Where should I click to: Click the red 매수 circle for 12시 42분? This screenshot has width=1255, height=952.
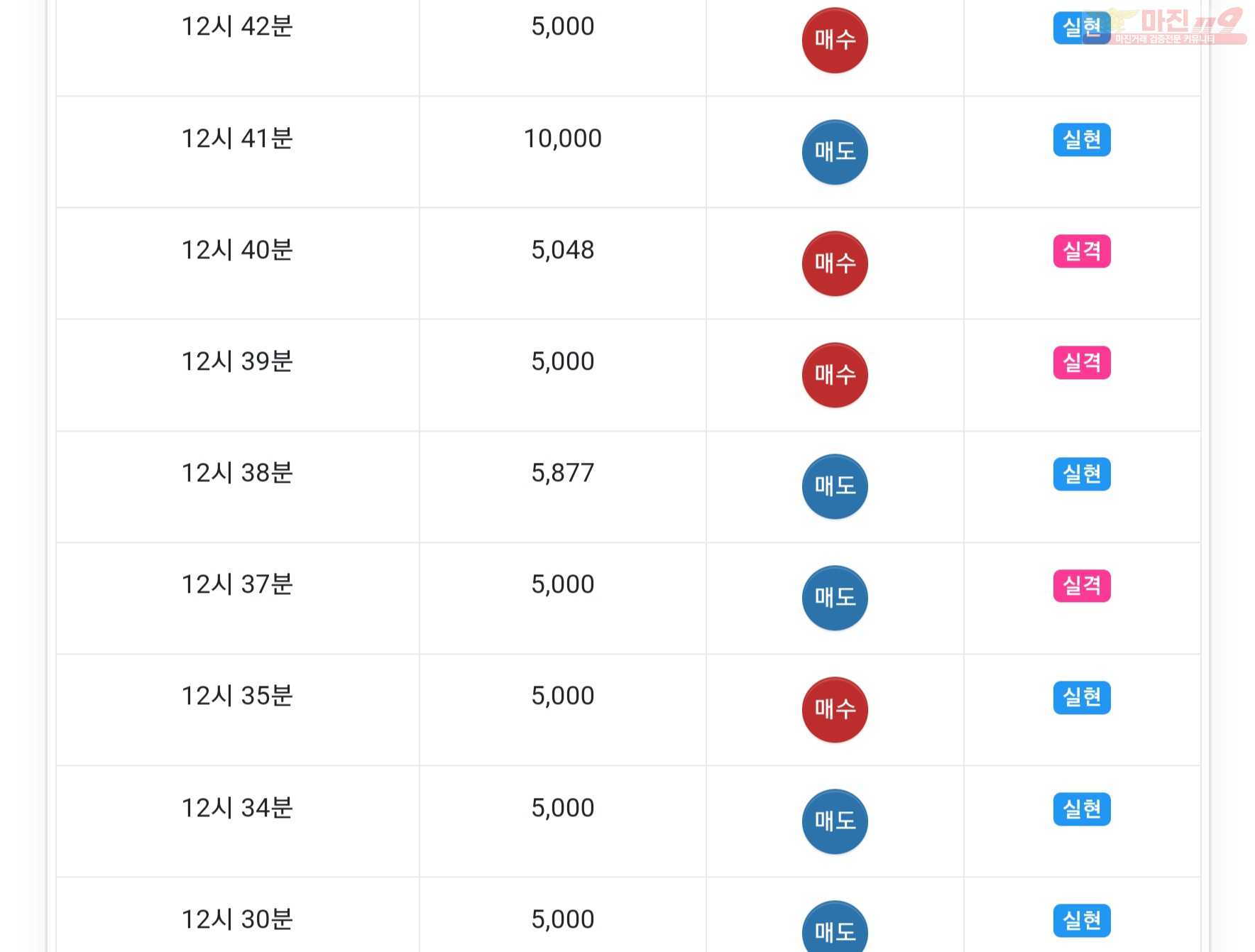click(x=835, y=40)
